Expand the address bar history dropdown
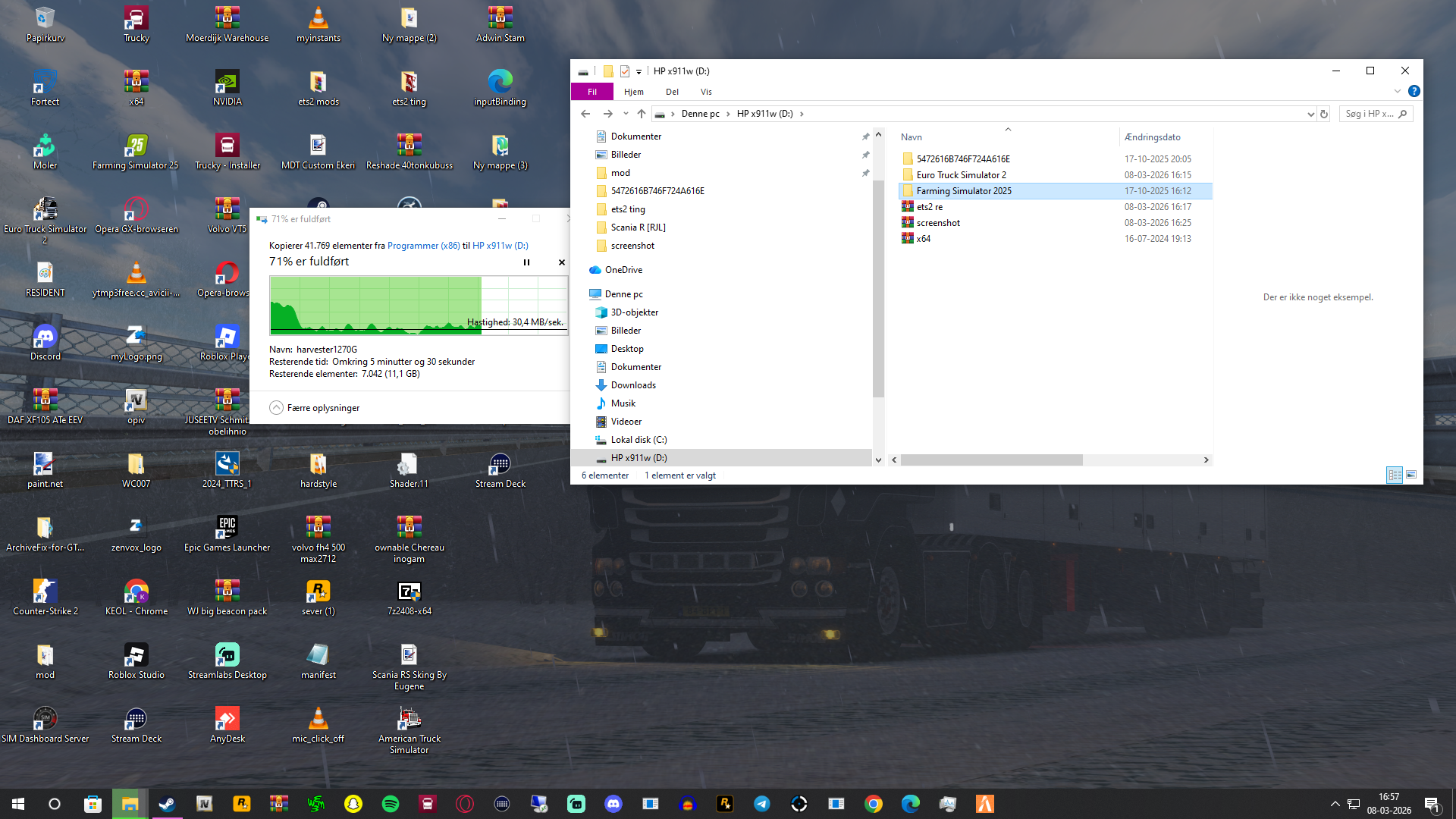Screen dimensions: 1456x819 1310,114
